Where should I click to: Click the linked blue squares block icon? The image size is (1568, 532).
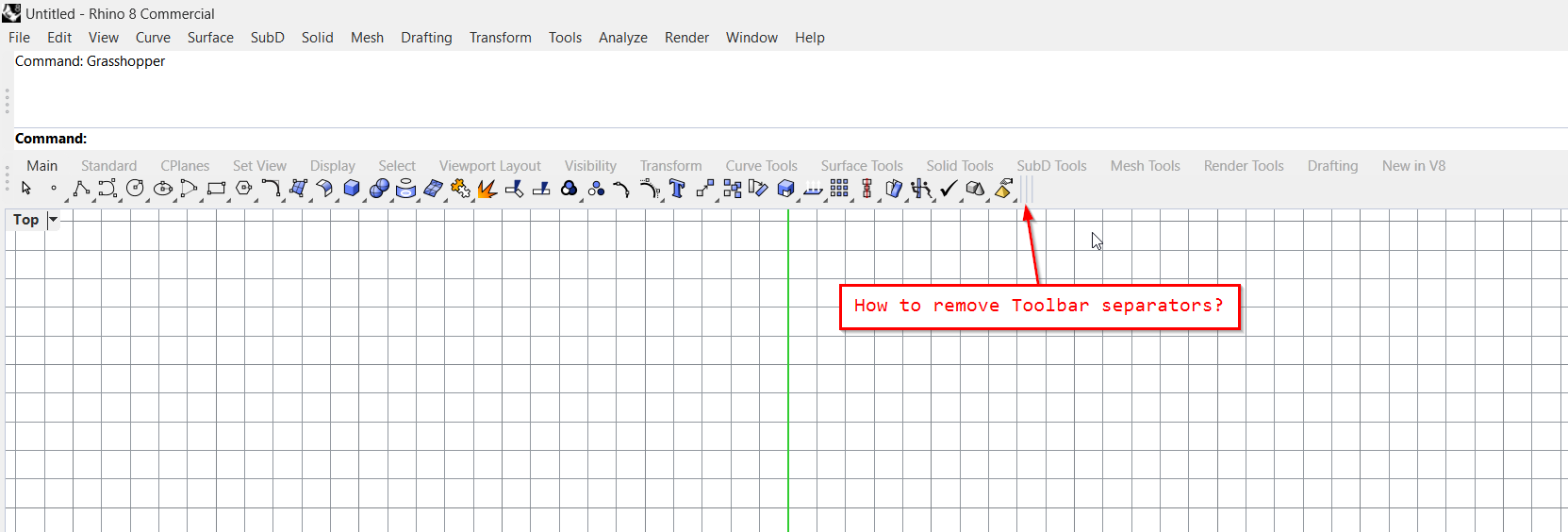[732, 189]
